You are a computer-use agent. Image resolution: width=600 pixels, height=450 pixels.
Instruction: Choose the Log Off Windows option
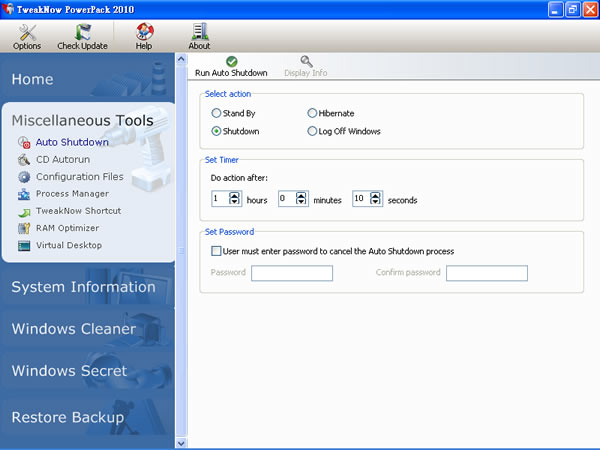(x=313, y=131)
